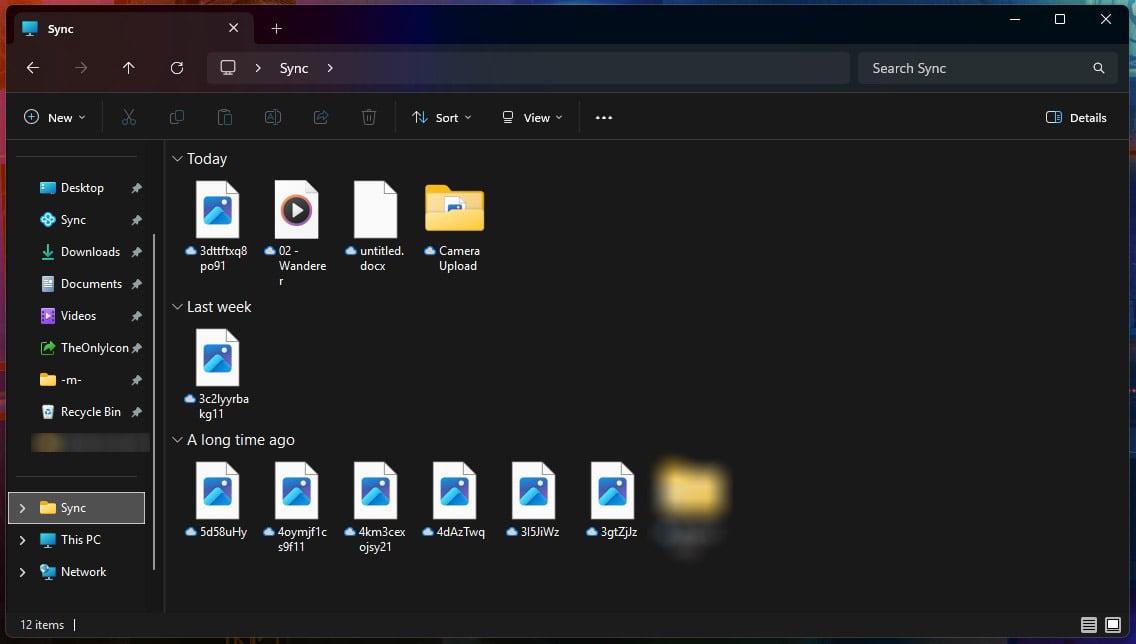Switch to details list view icon in status bar
This screenshot has height=644, width=1136.
tap(1088, 624)
